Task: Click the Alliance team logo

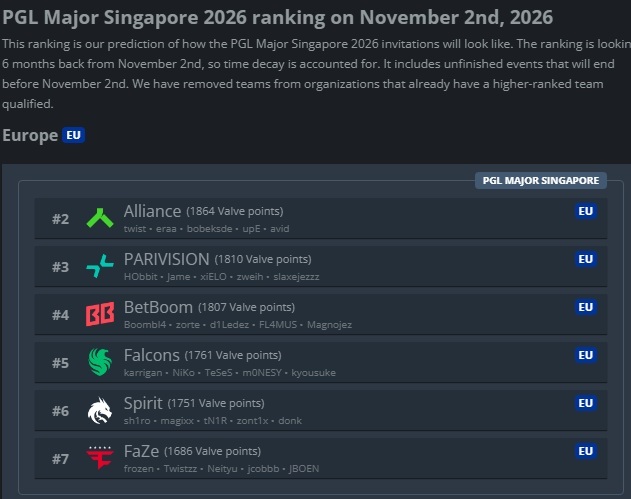Action: (100, 218)
